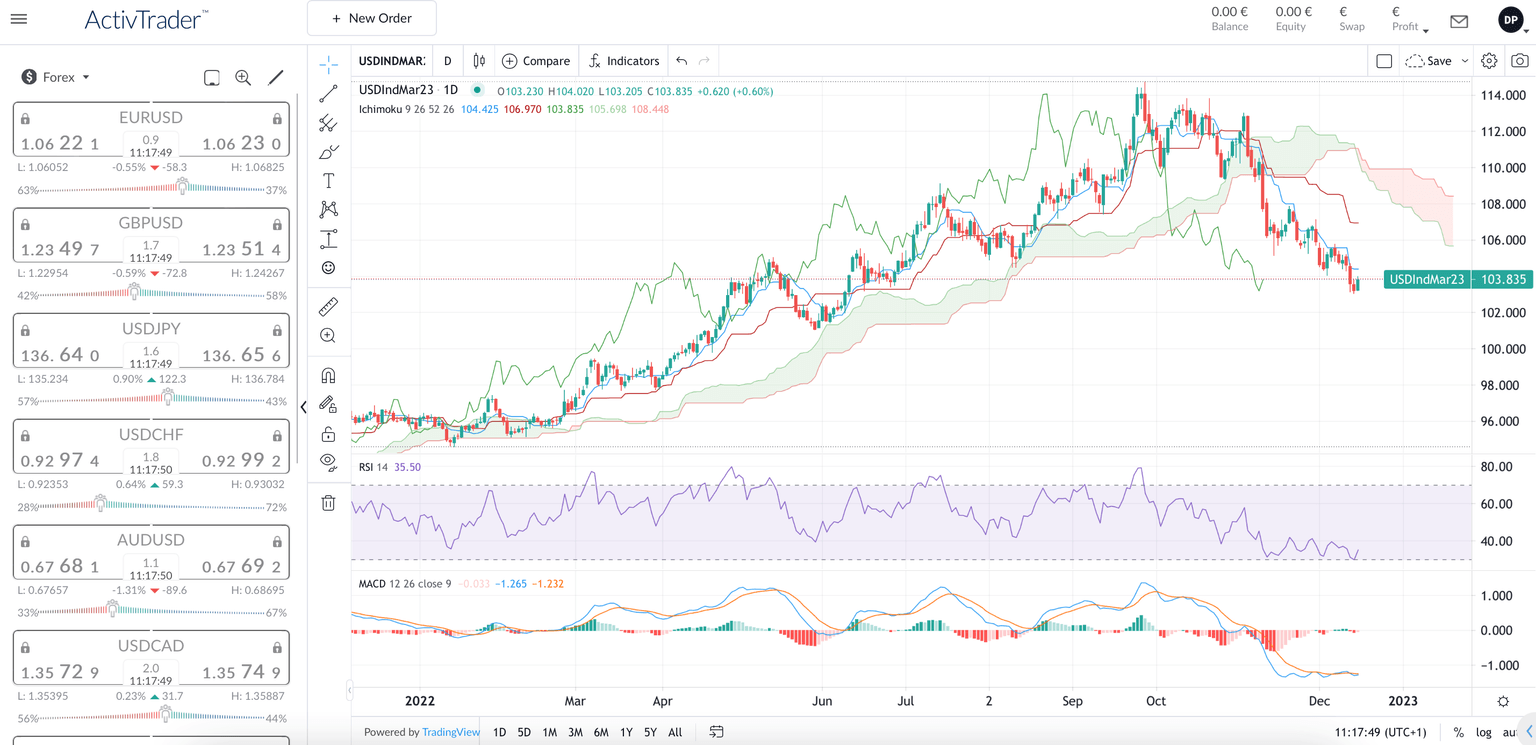The image size is (1536, 745).
Task: Open the mail inbox icon
Action: 1459,21
